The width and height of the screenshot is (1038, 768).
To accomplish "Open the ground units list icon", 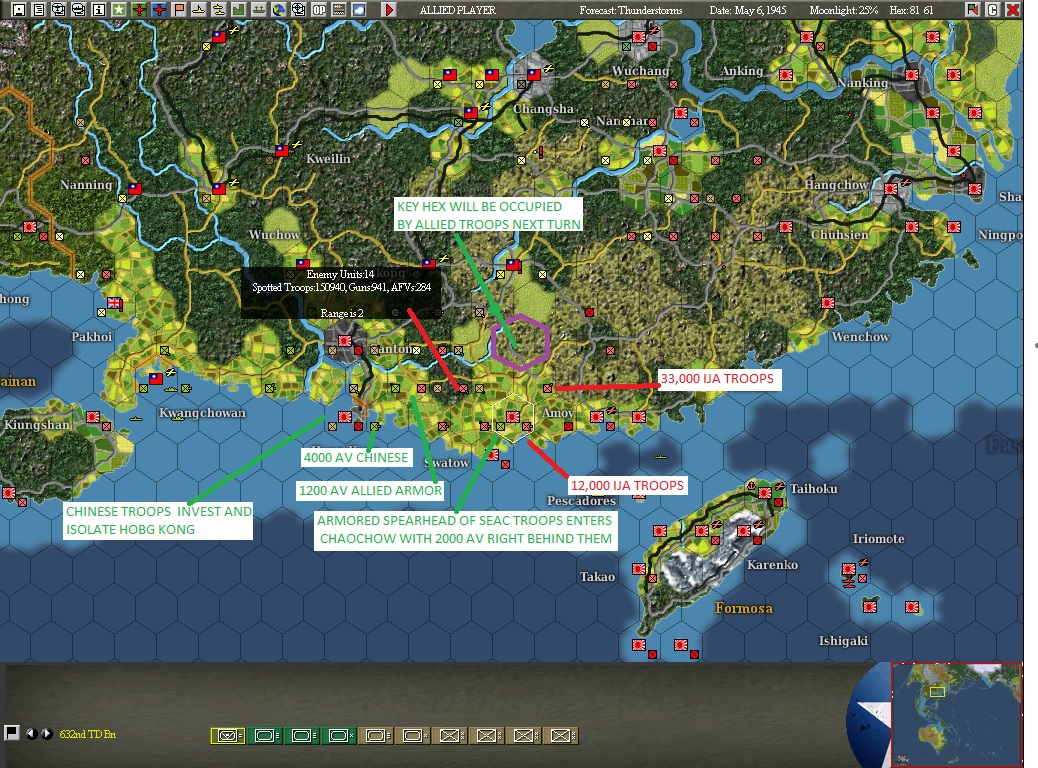I will (259, 9).
